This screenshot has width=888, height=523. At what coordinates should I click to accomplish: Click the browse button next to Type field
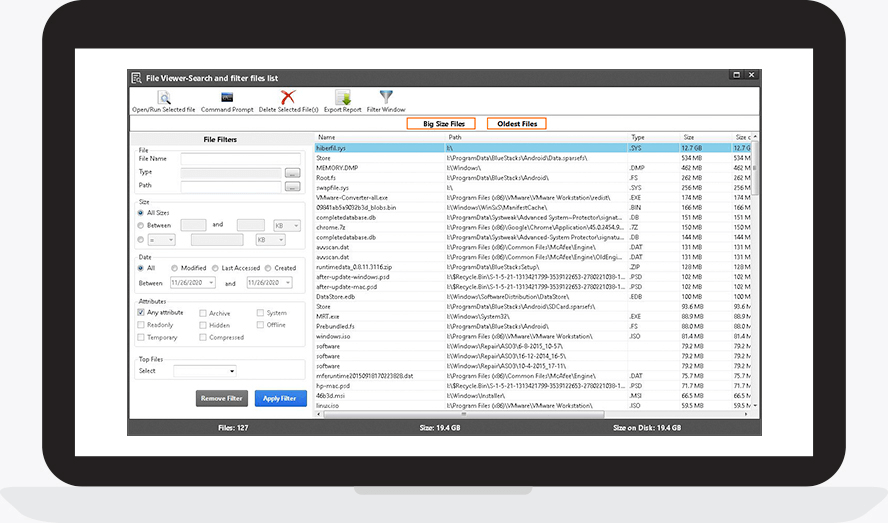(x=292, y=172)
